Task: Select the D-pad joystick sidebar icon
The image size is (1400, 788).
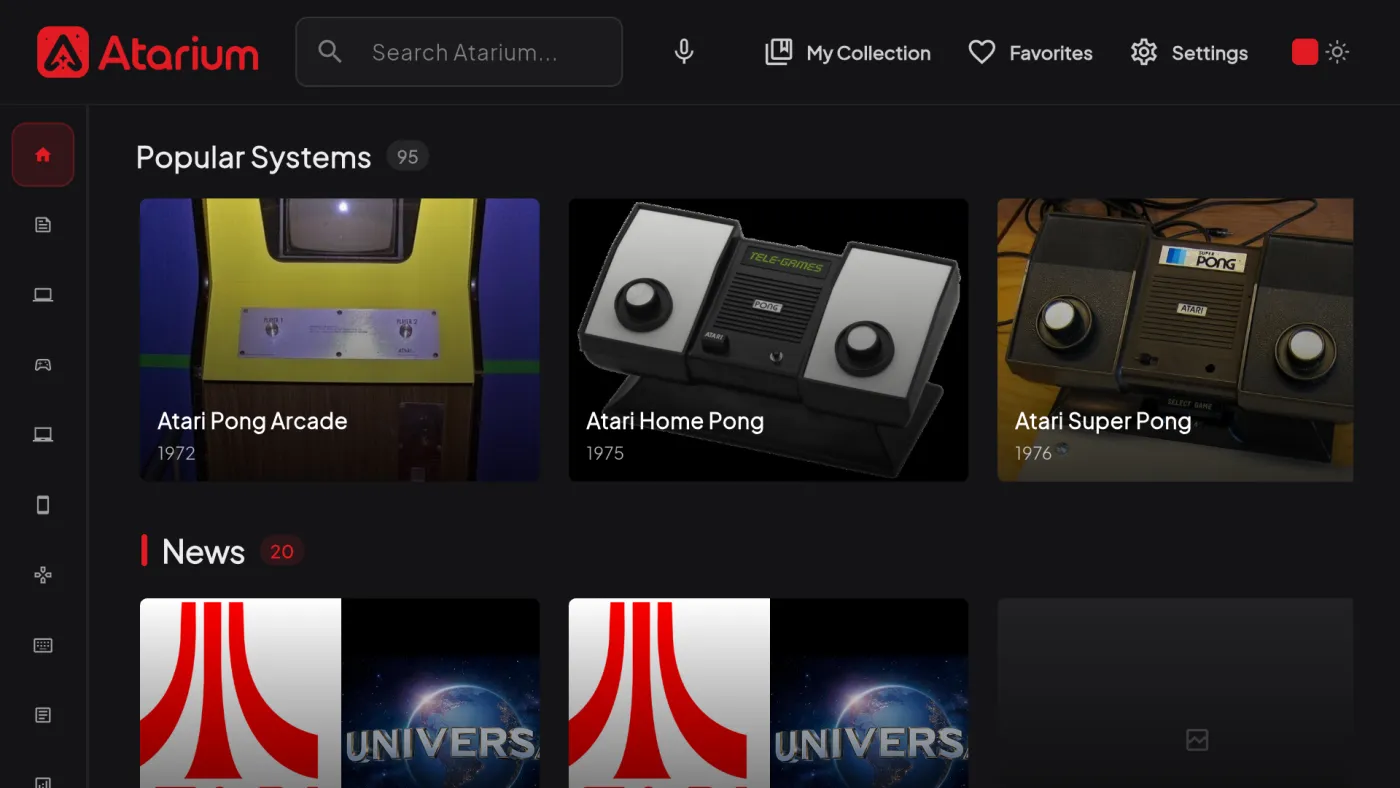Action: tap(43, 575)
